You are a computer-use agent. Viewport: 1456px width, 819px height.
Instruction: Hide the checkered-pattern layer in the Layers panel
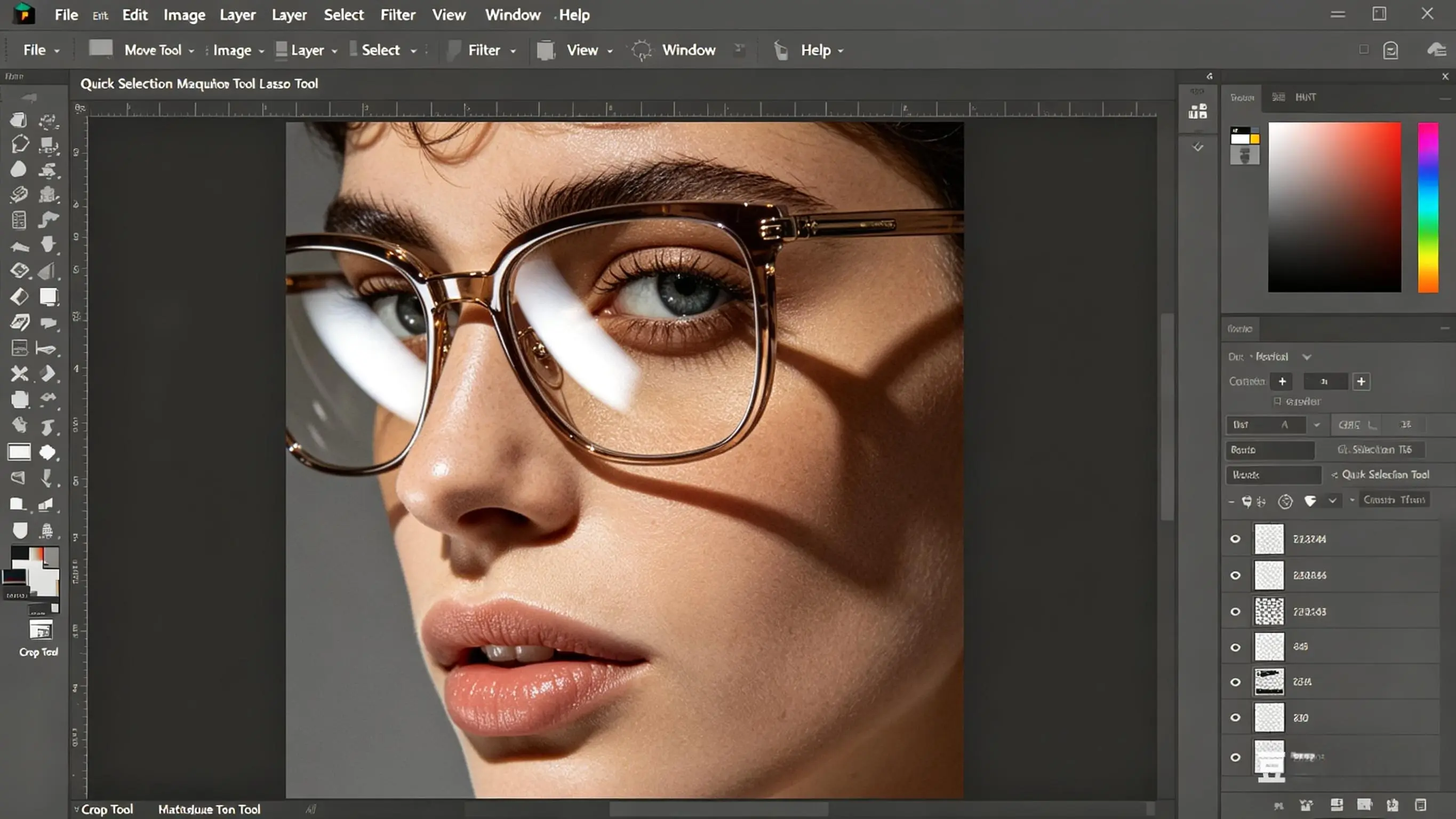coord(1235,611)
